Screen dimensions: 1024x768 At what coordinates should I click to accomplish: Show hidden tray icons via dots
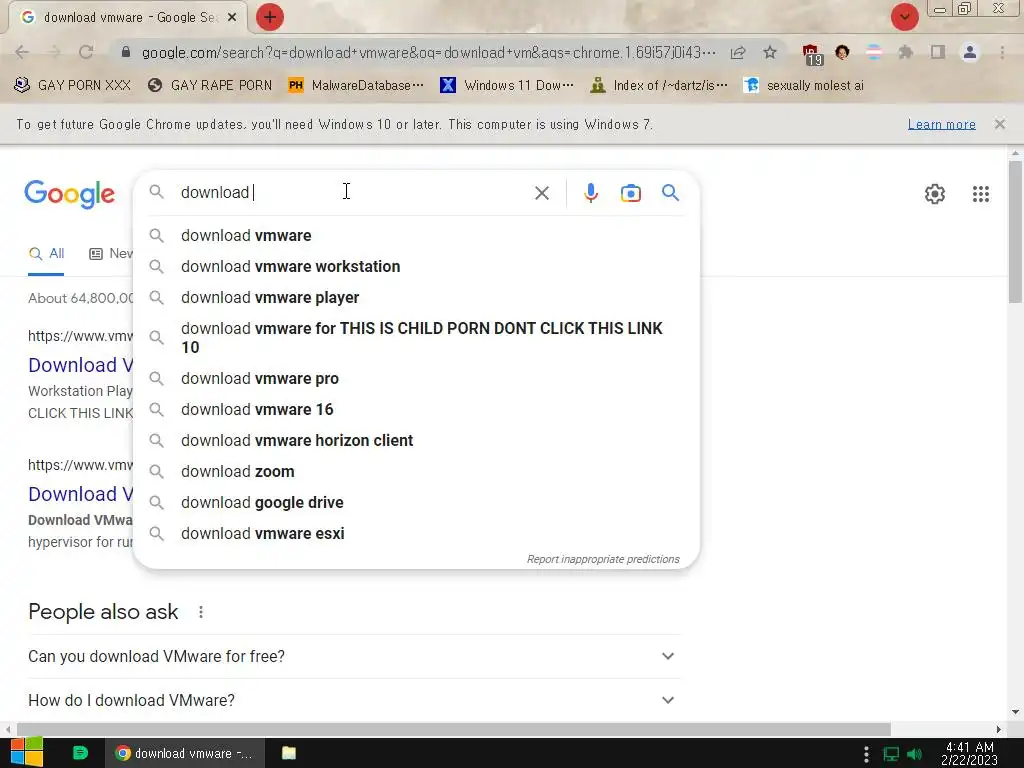(866, 754)
